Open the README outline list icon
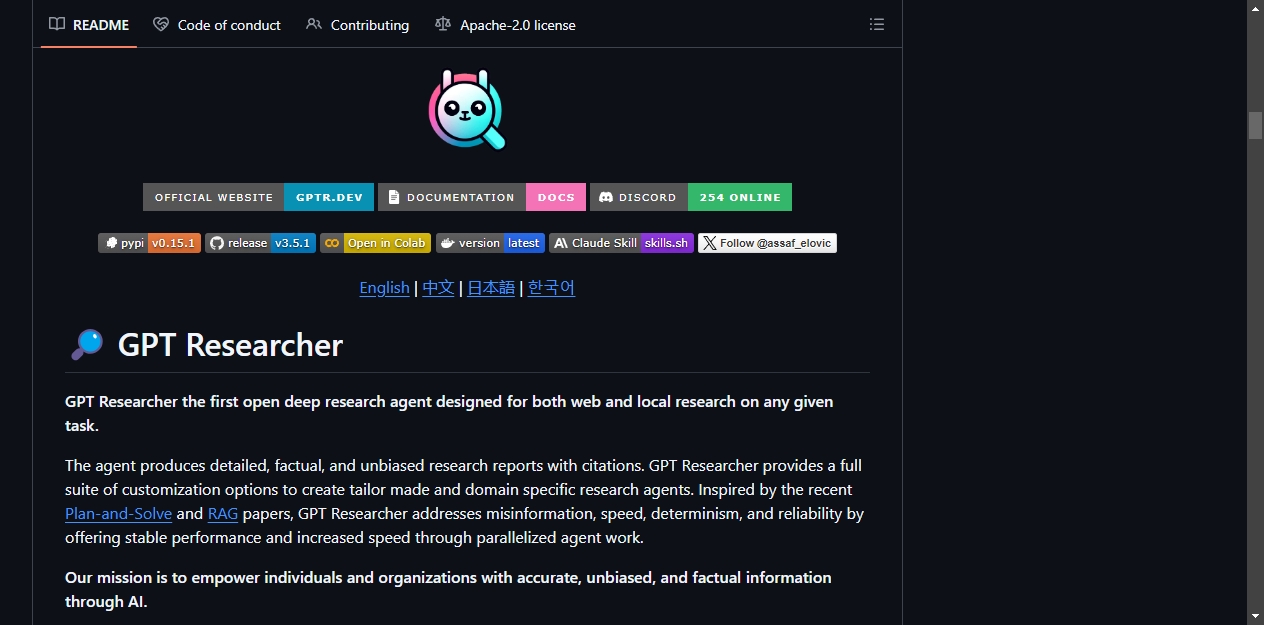Image resolution: width=1264 pixels, height=625 pixels. click(877, 24)
